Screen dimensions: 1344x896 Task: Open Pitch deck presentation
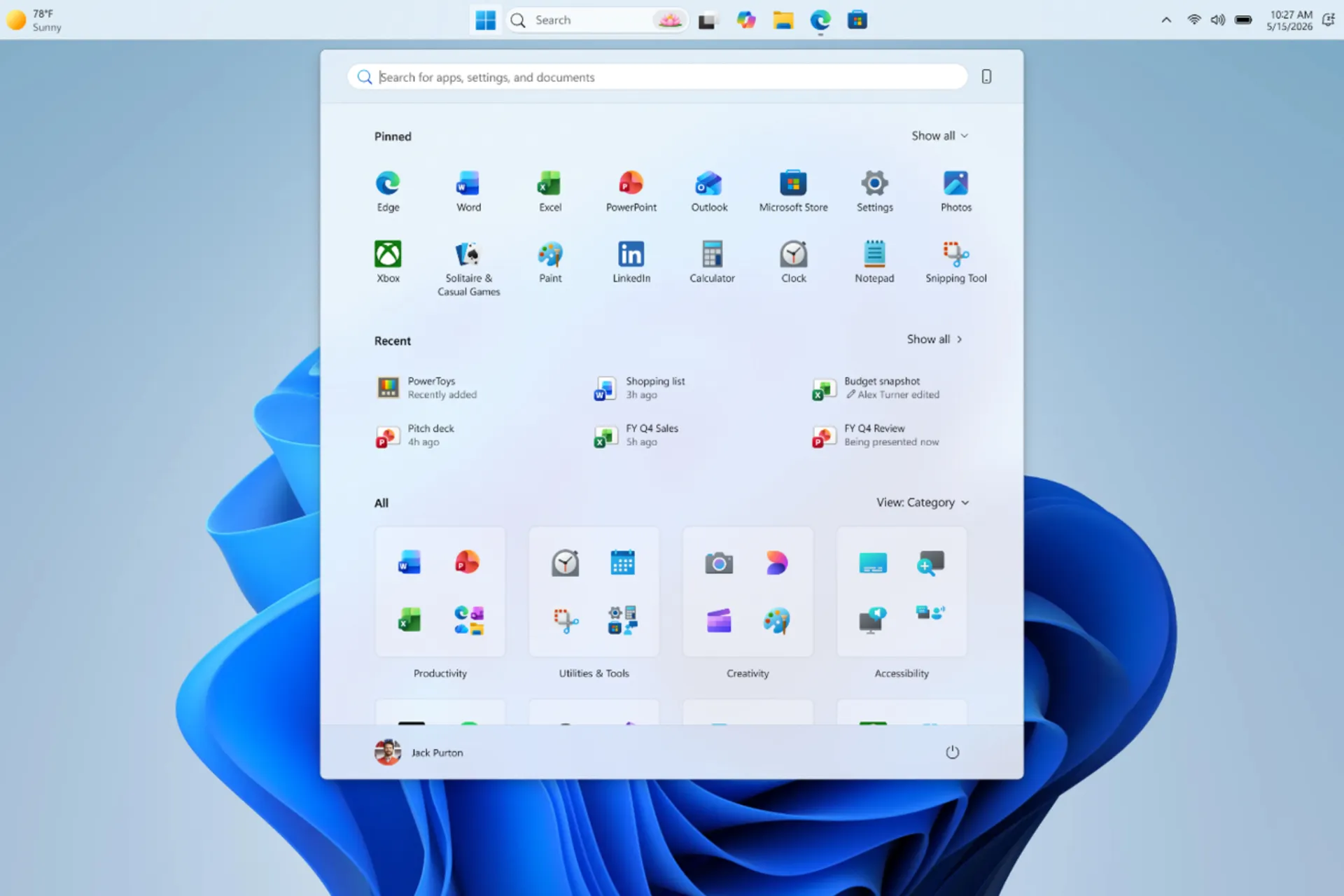(x=414, y=435)
